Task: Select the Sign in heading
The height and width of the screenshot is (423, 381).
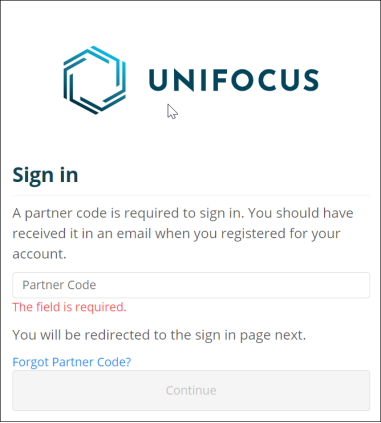Action: pos(45,175)
